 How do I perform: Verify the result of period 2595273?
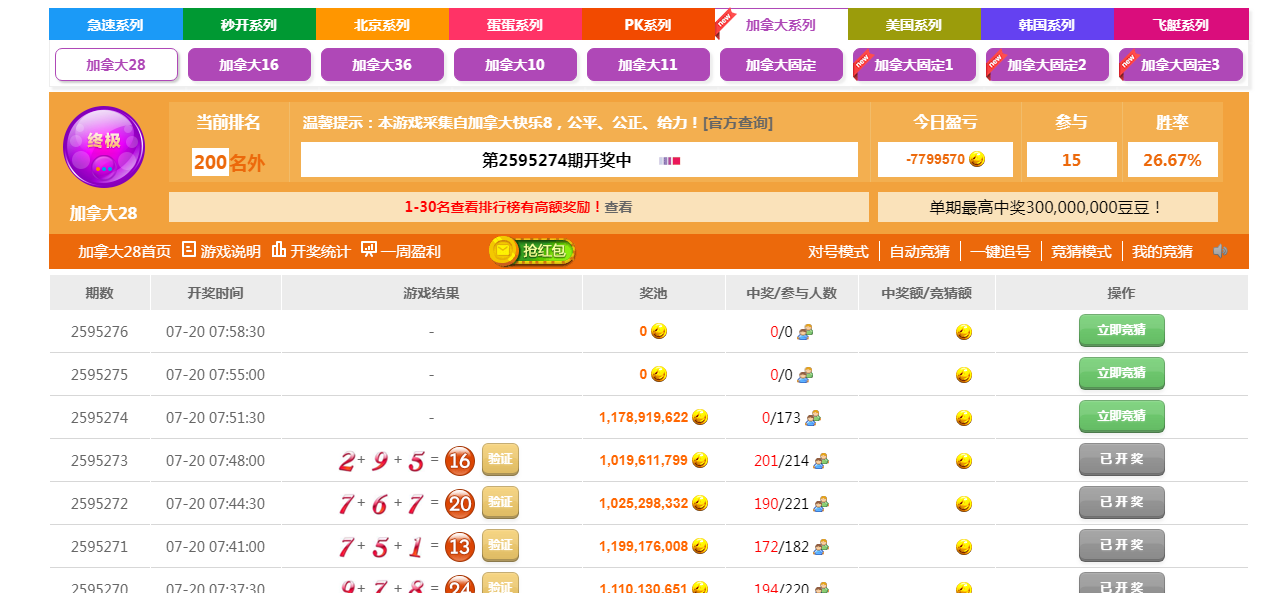click(x=500, y=460)
